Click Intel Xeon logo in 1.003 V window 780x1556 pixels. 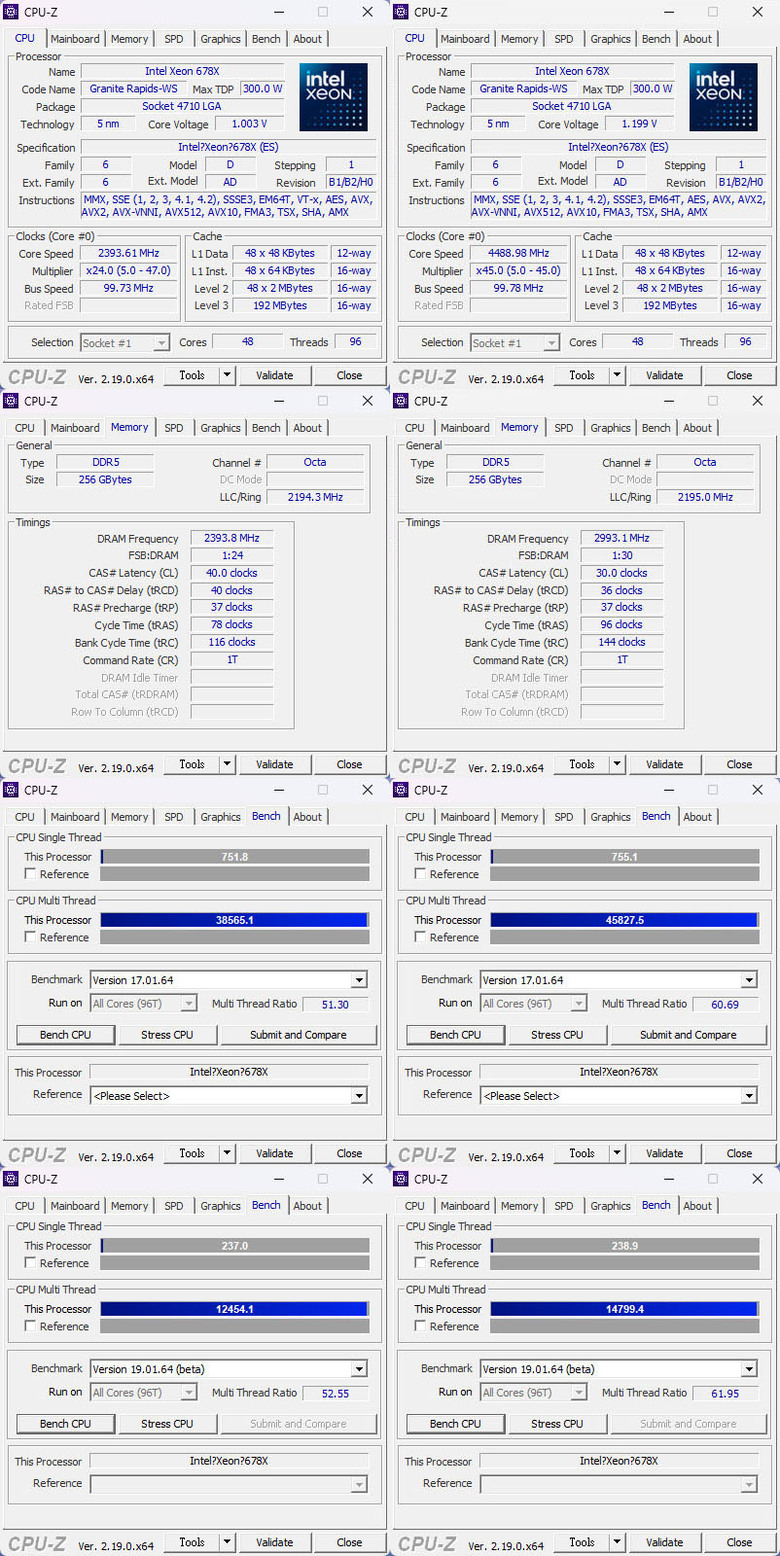coord(333,97)
